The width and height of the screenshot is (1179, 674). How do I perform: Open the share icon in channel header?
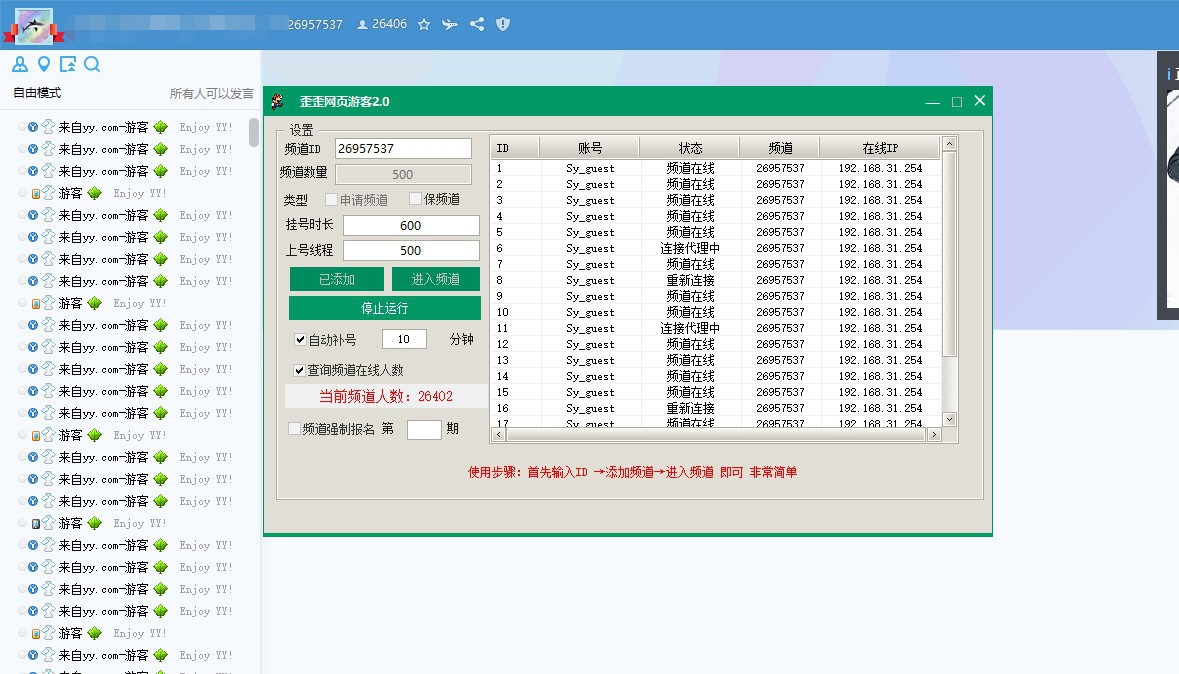coord(477,24)
